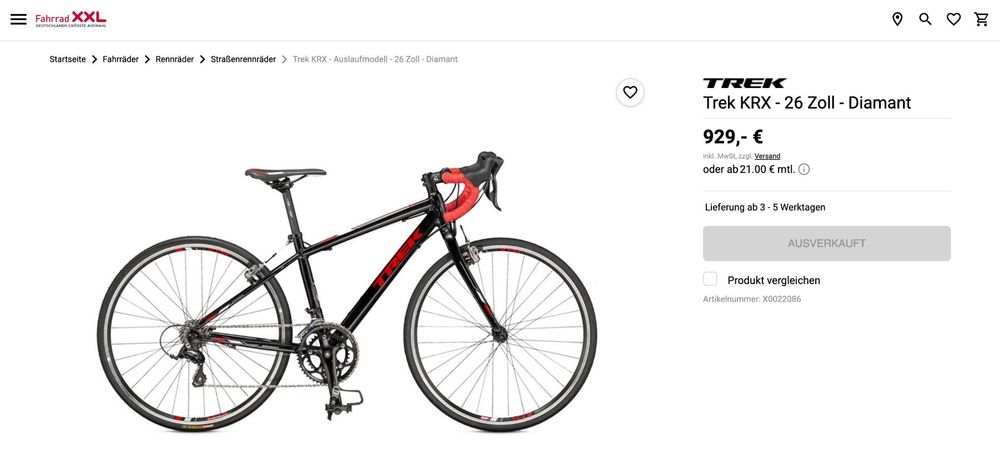Click the TREK brand logo
The height and width of the screenshot is (454, 1000).
[744, 83]
